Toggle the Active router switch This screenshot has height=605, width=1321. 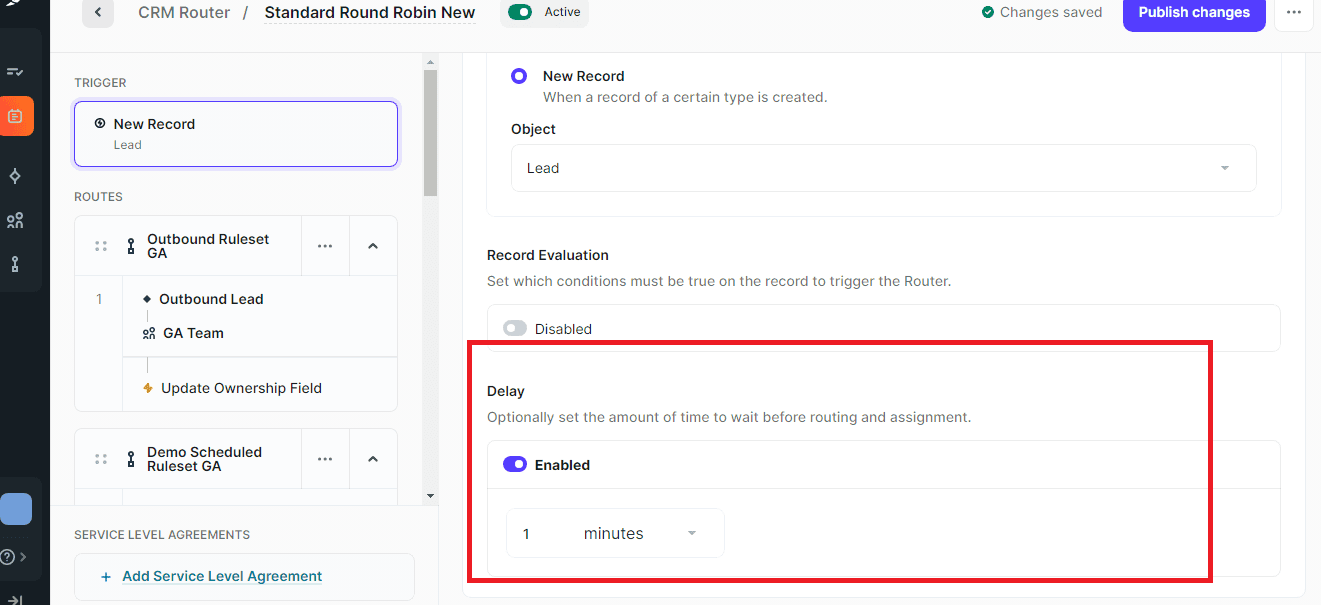click(520, 13)
